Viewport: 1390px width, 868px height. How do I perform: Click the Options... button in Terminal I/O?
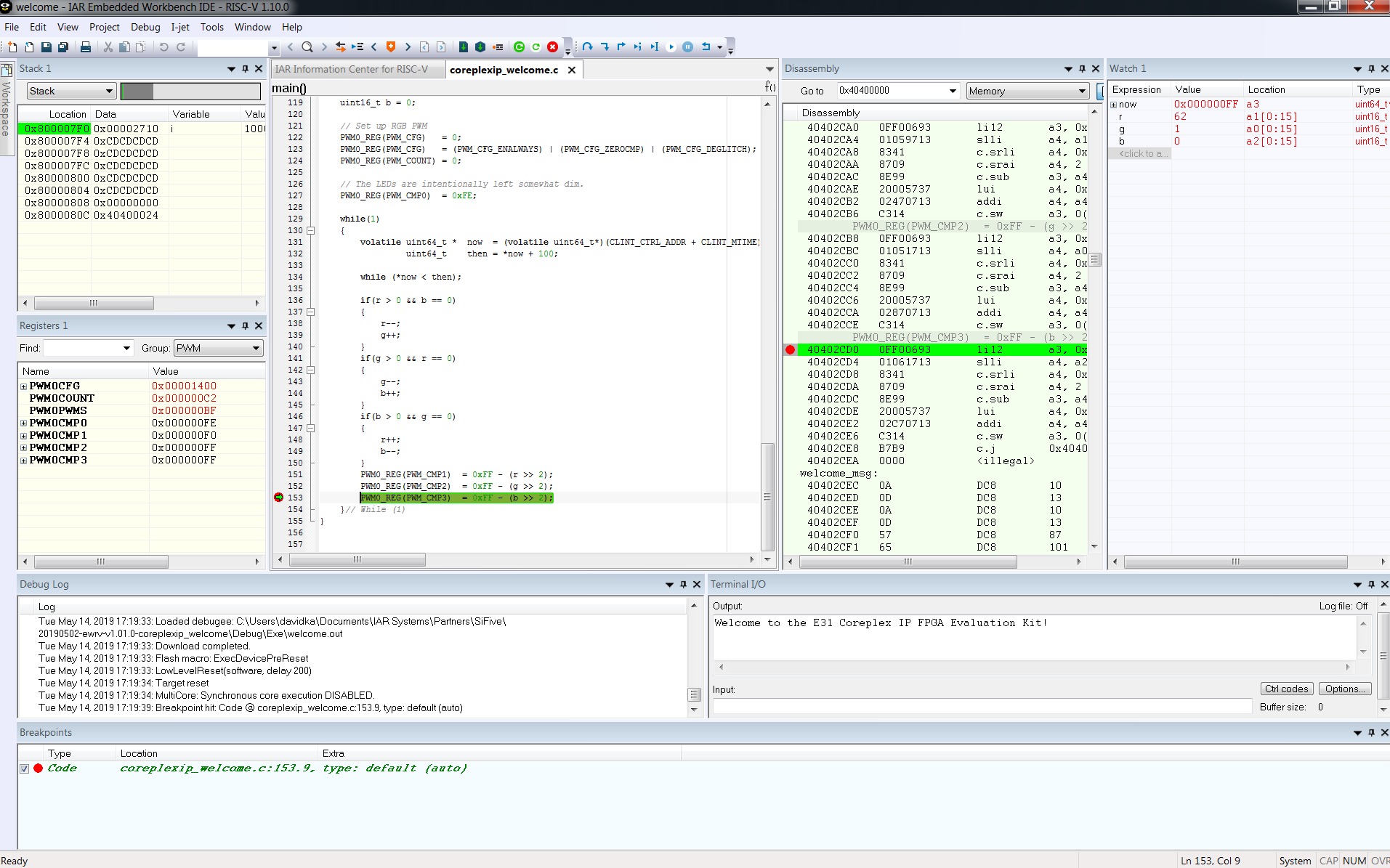pos(1344,689)
